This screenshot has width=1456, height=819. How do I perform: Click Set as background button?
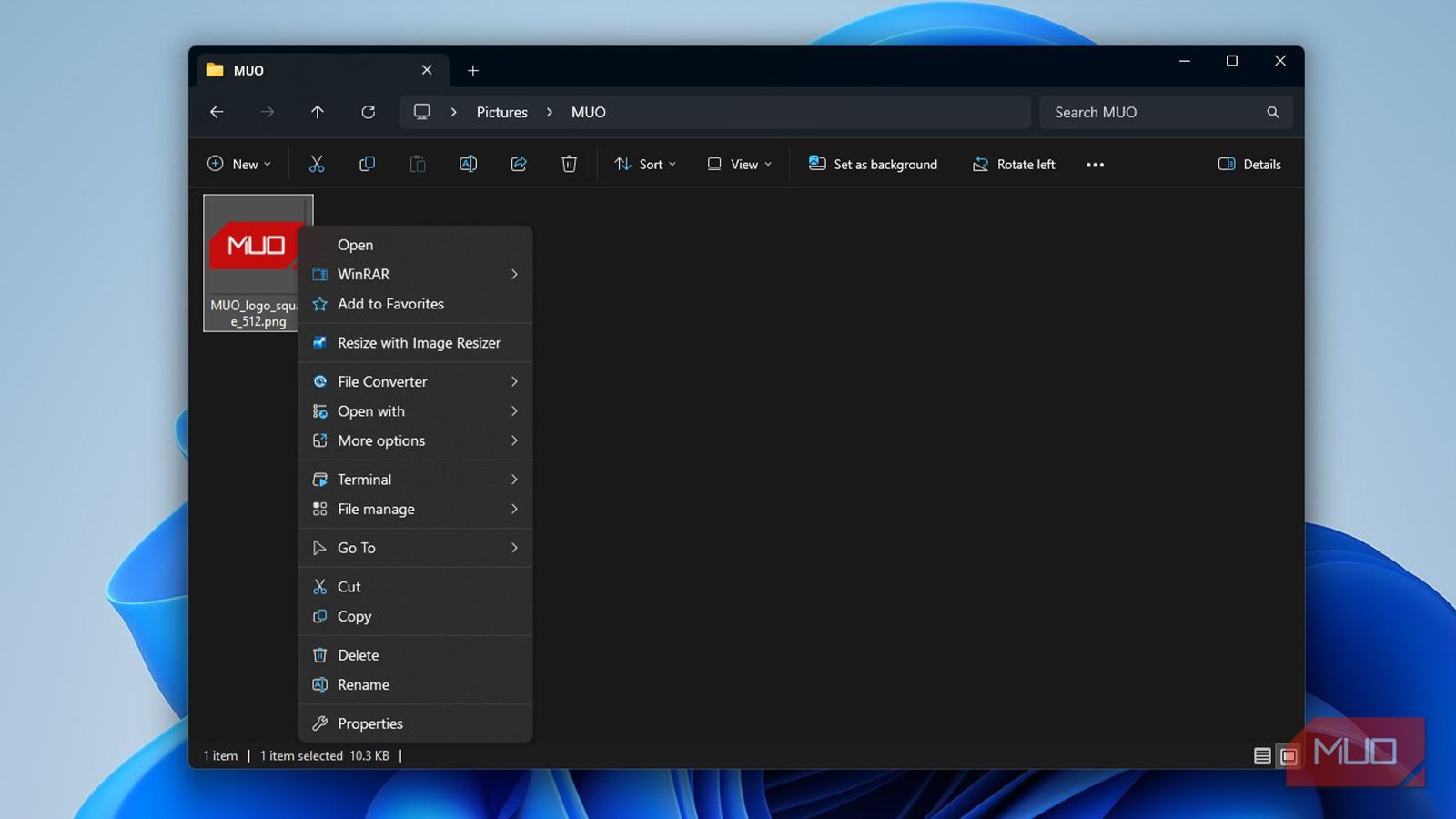pos(873,164)
